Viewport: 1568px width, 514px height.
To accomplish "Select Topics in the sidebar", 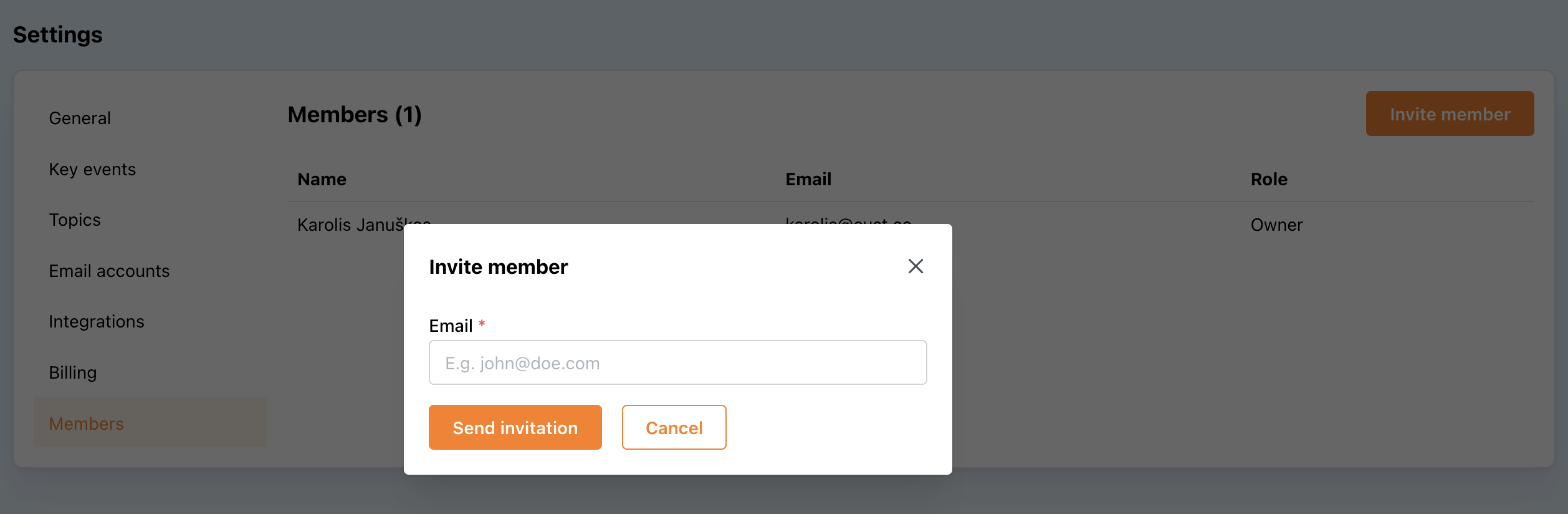I will 75,220.
